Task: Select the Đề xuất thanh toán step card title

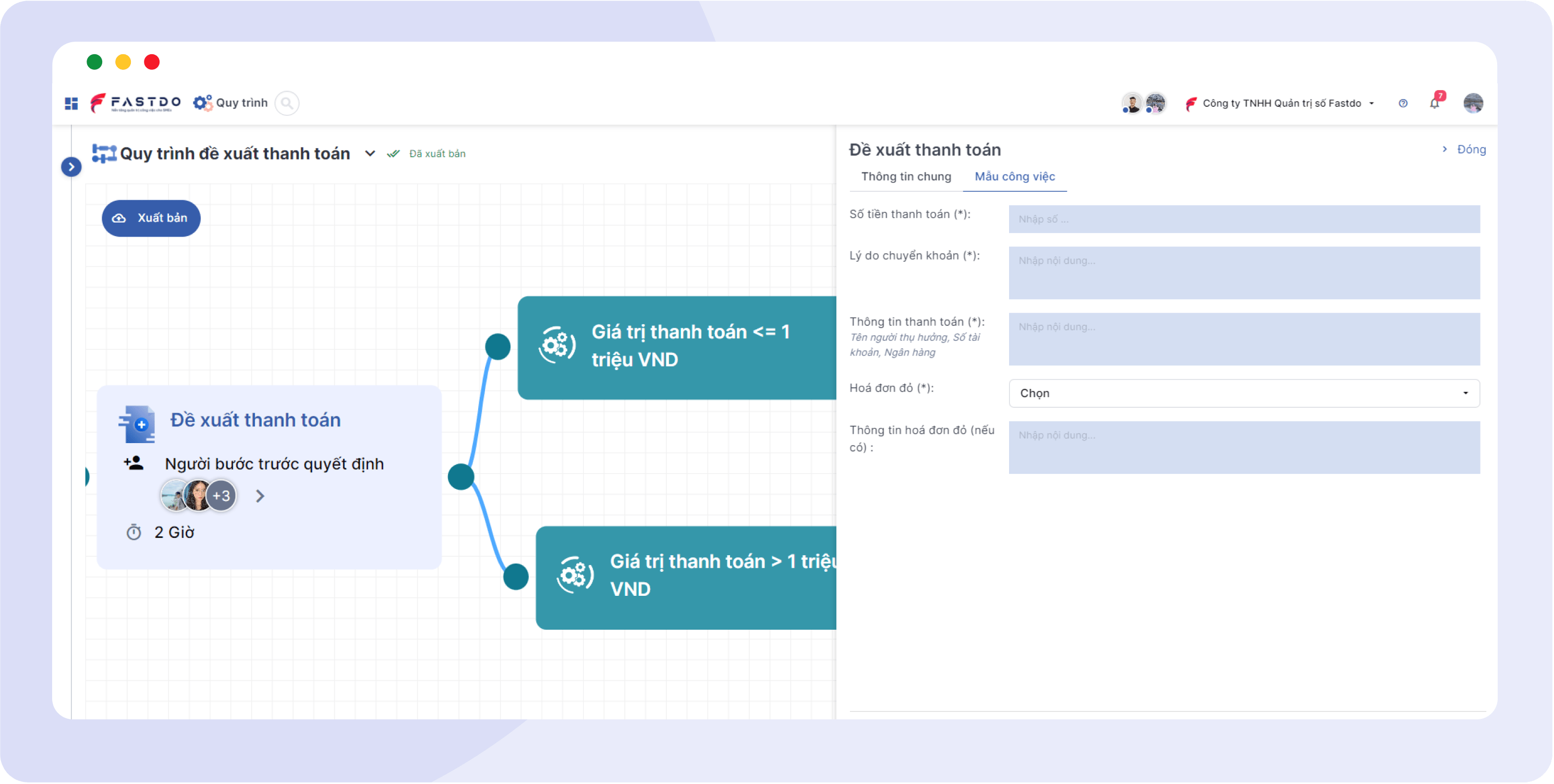Action: [x=255, y=420]
